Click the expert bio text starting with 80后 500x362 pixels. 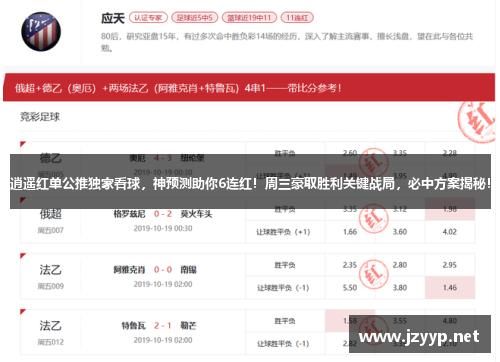point(287,42)
